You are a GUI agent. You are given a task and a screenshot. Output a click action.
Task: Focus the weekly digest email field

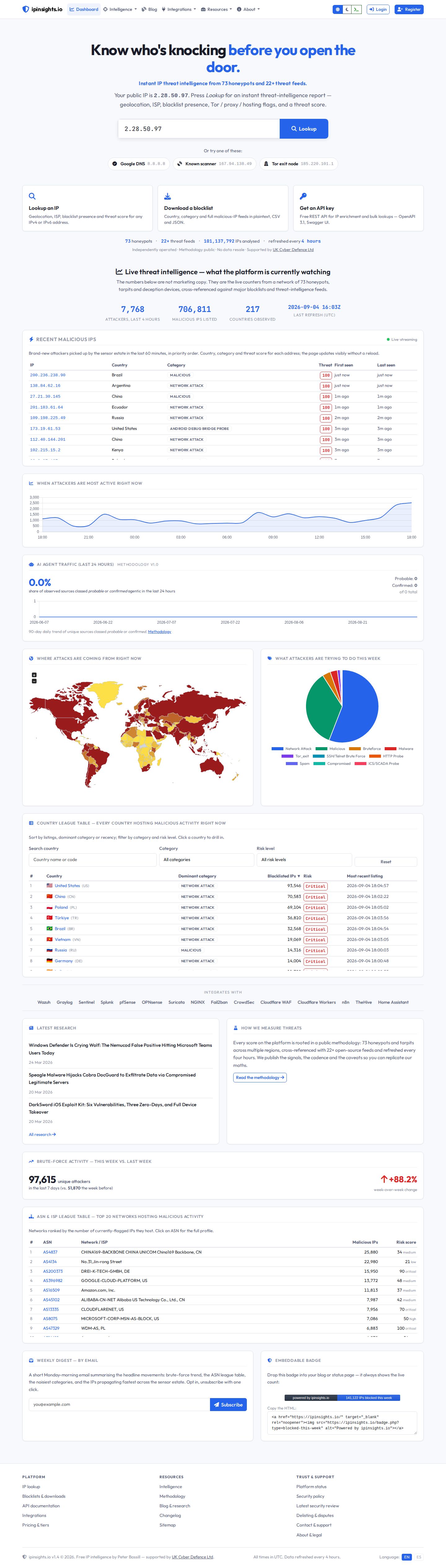click(119, 1404)
